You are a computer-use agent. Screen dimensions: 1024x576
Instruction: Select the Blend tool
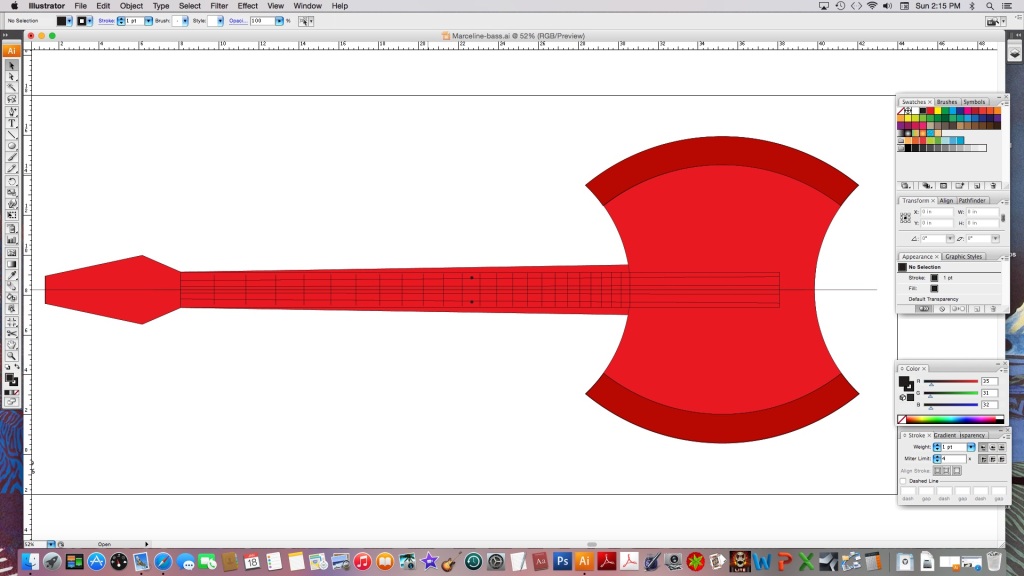tap(12, 287)
